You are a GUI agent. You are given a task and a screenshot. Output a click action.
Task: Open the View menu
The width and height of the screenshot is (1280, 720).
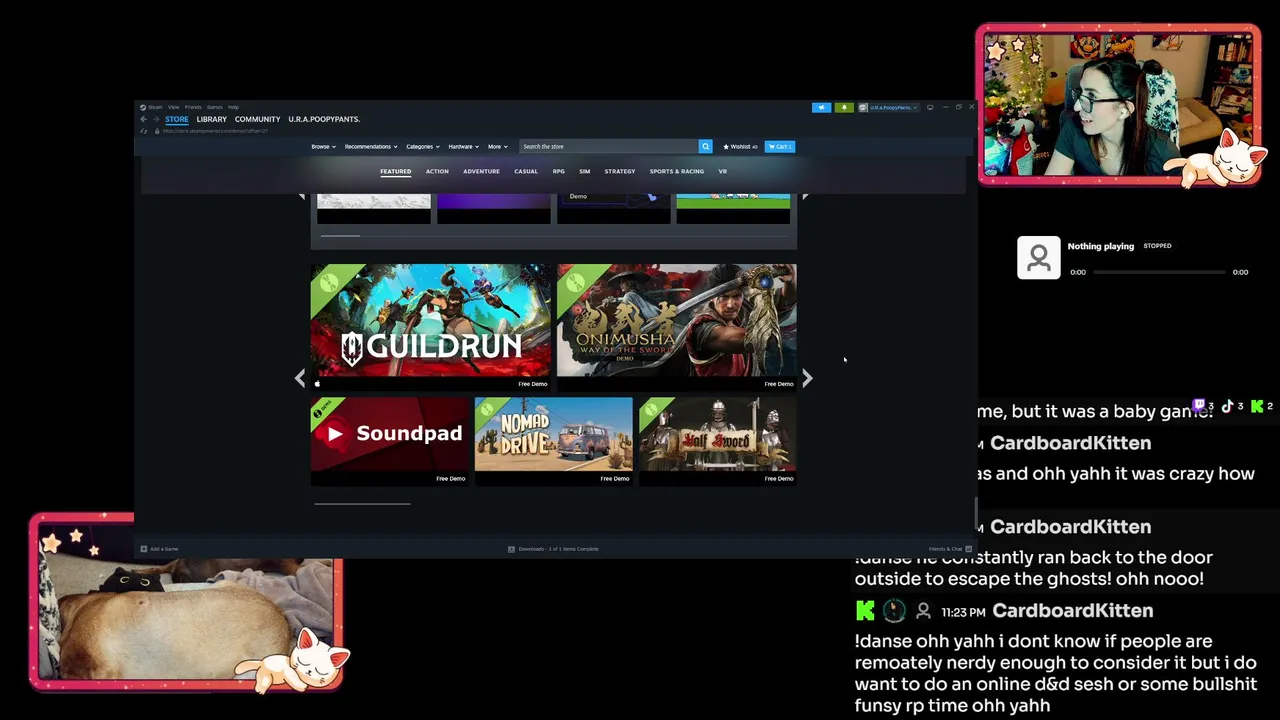174,107
